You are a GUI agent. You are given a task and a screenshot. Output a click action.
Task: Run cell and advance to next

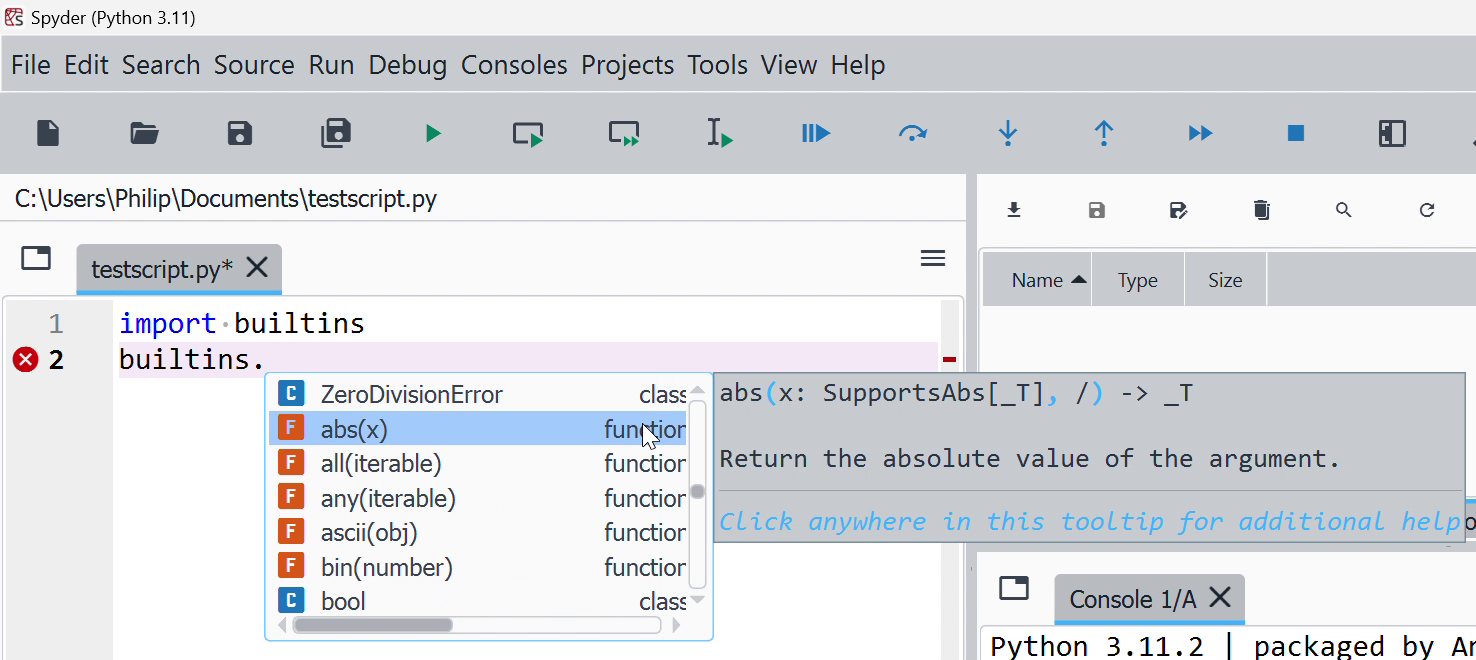click(624, 133)
